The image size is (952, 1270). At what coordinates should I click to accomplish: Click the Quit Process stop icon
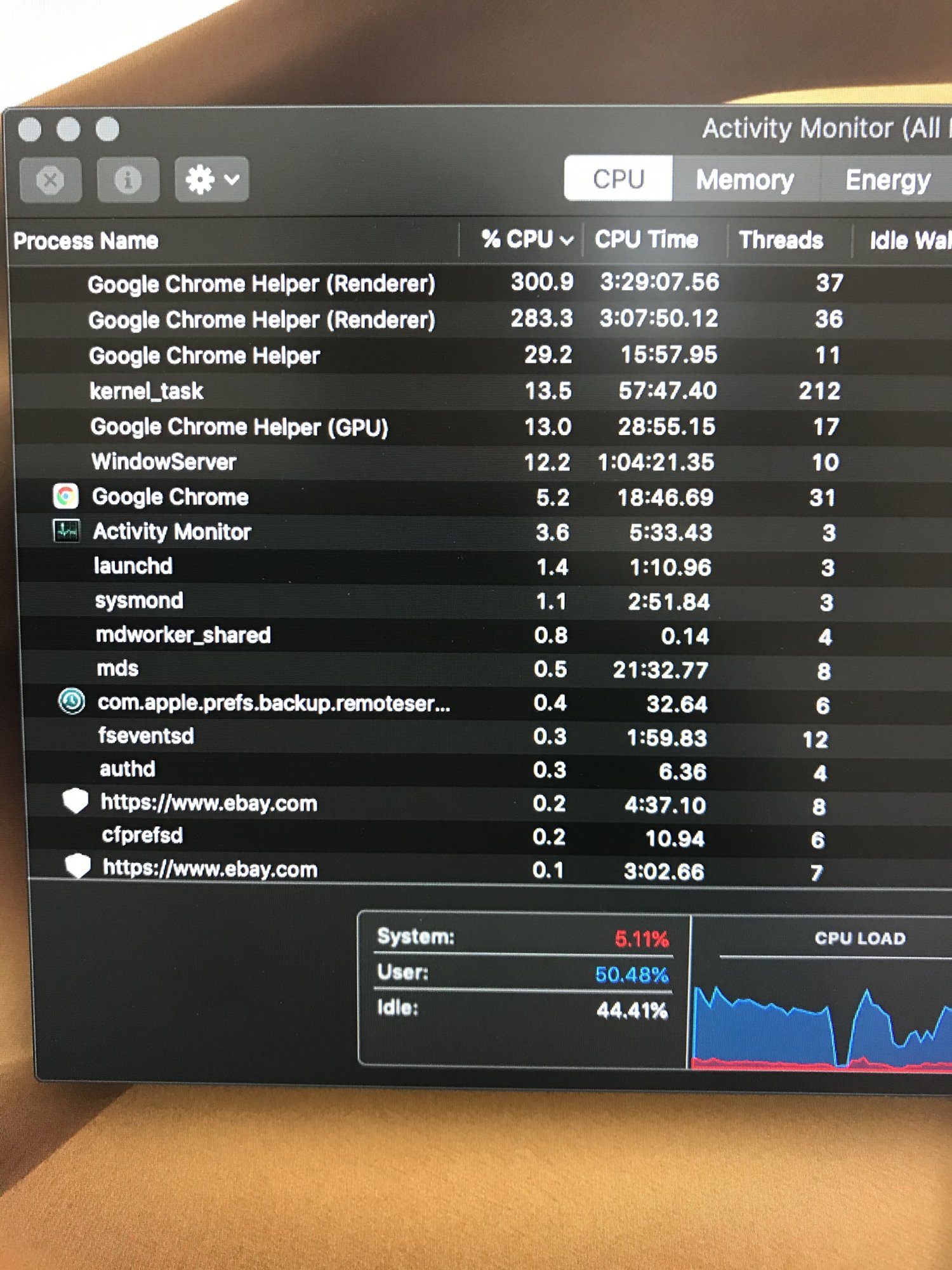coord(50,180)
